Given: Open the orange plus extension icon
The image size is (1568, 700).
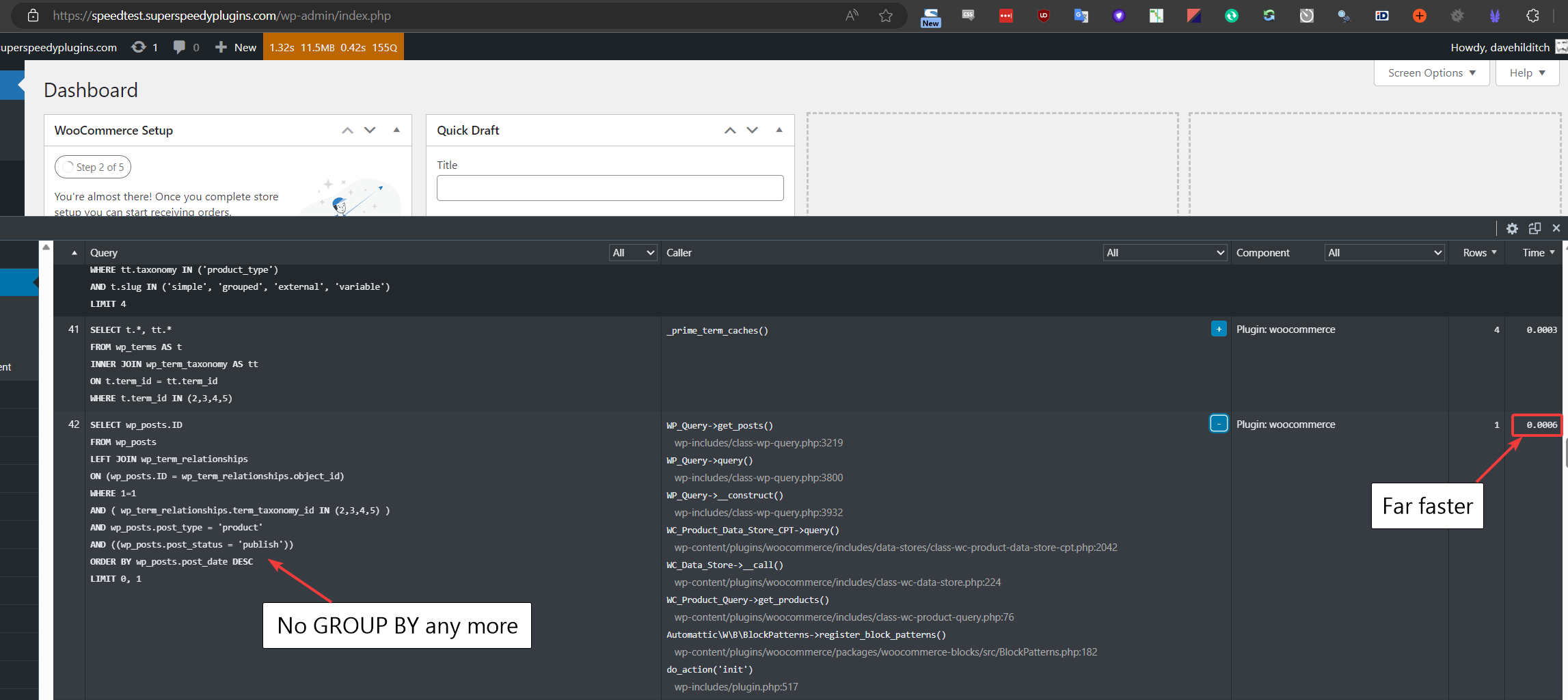Looking at the screenshot, I should (x=1420, y=15).
